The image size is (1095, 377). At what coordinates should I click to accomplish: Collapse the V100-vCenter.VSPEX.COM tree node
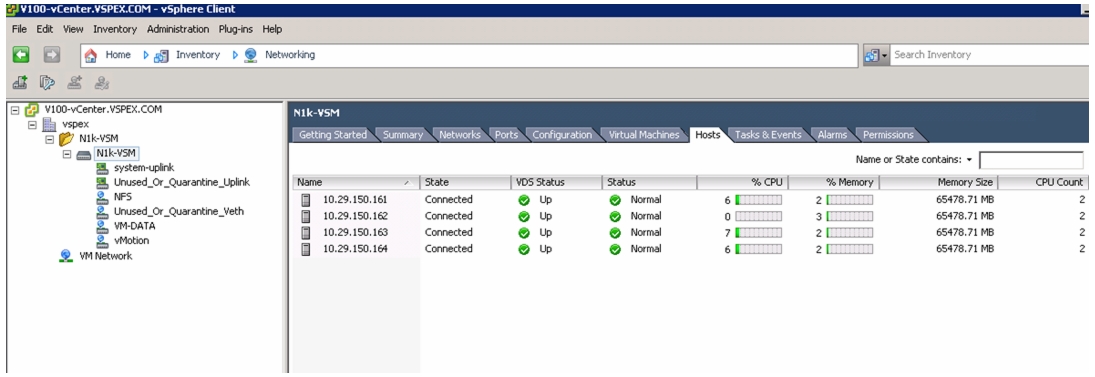coord(15,110)
